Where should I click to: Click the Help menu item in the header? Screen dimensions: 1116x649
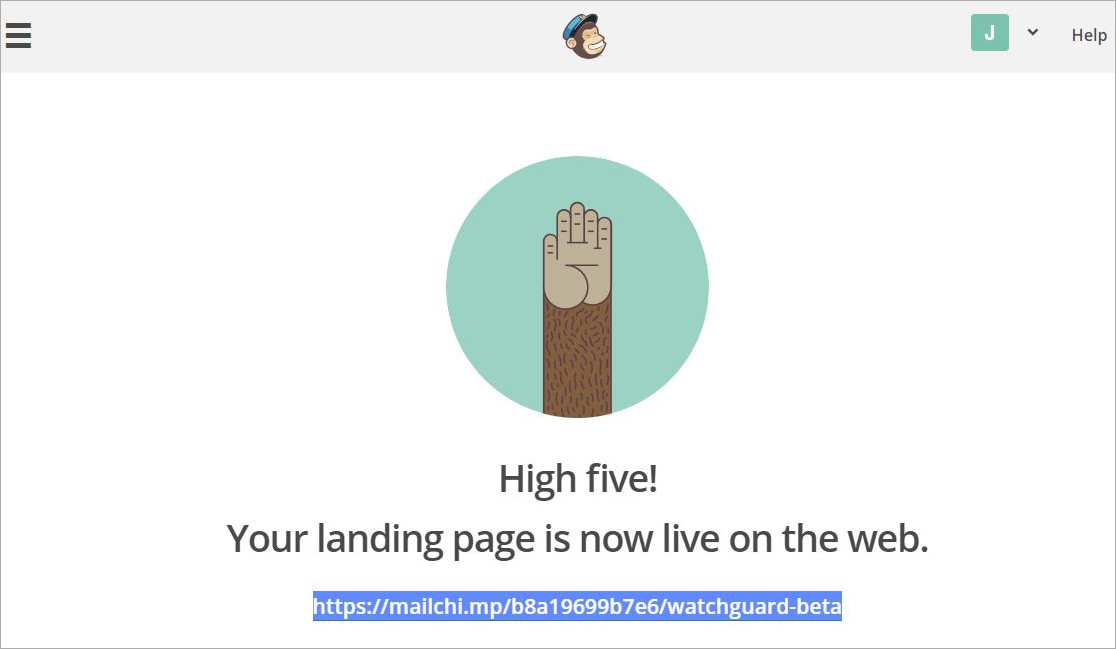click(x=1089, y=35)
